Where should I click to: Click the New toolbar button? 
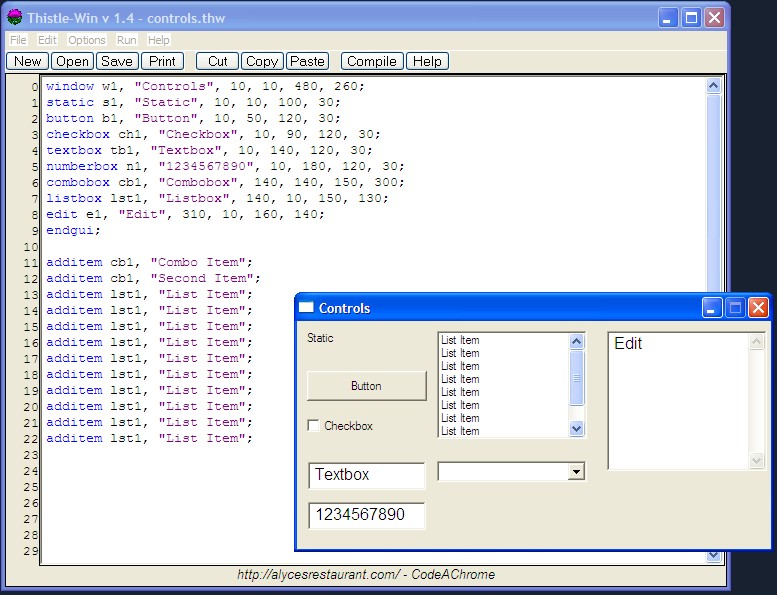(x=28, y=61)
